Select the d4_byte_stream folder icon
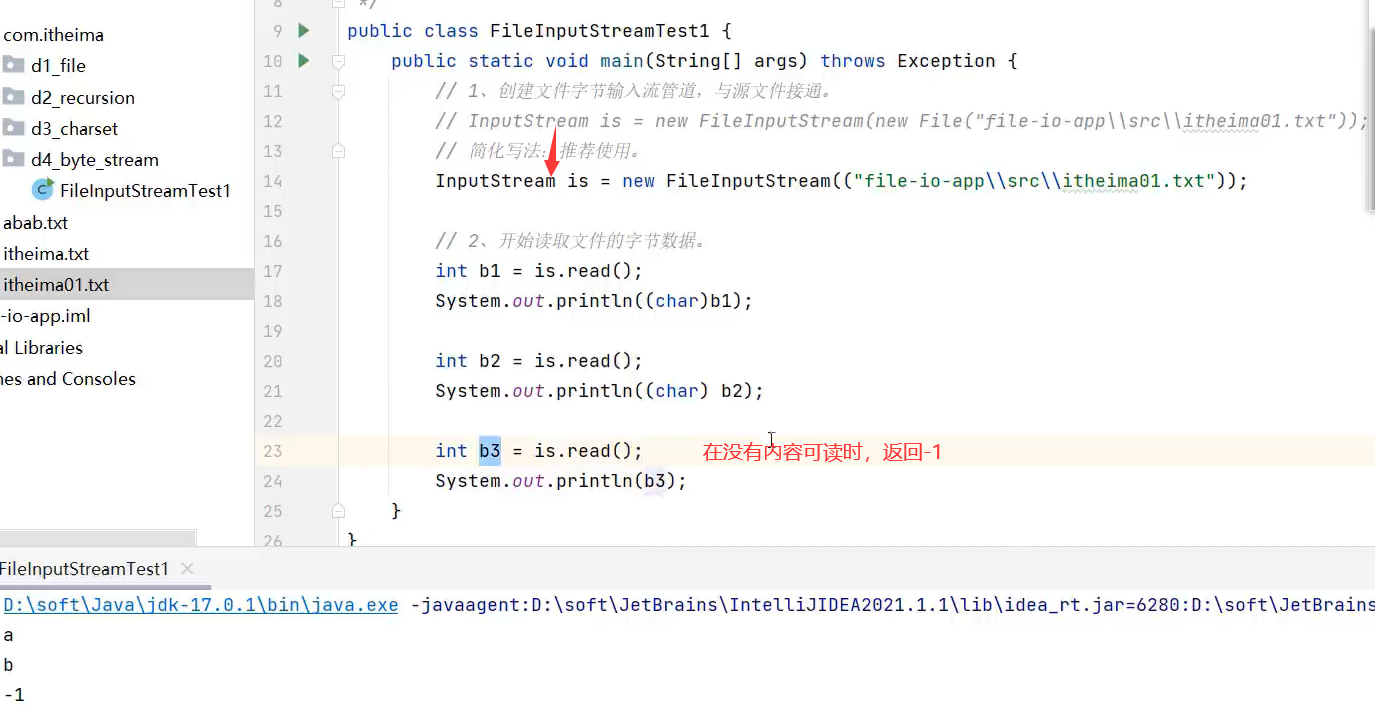 (x=13, y=159)
